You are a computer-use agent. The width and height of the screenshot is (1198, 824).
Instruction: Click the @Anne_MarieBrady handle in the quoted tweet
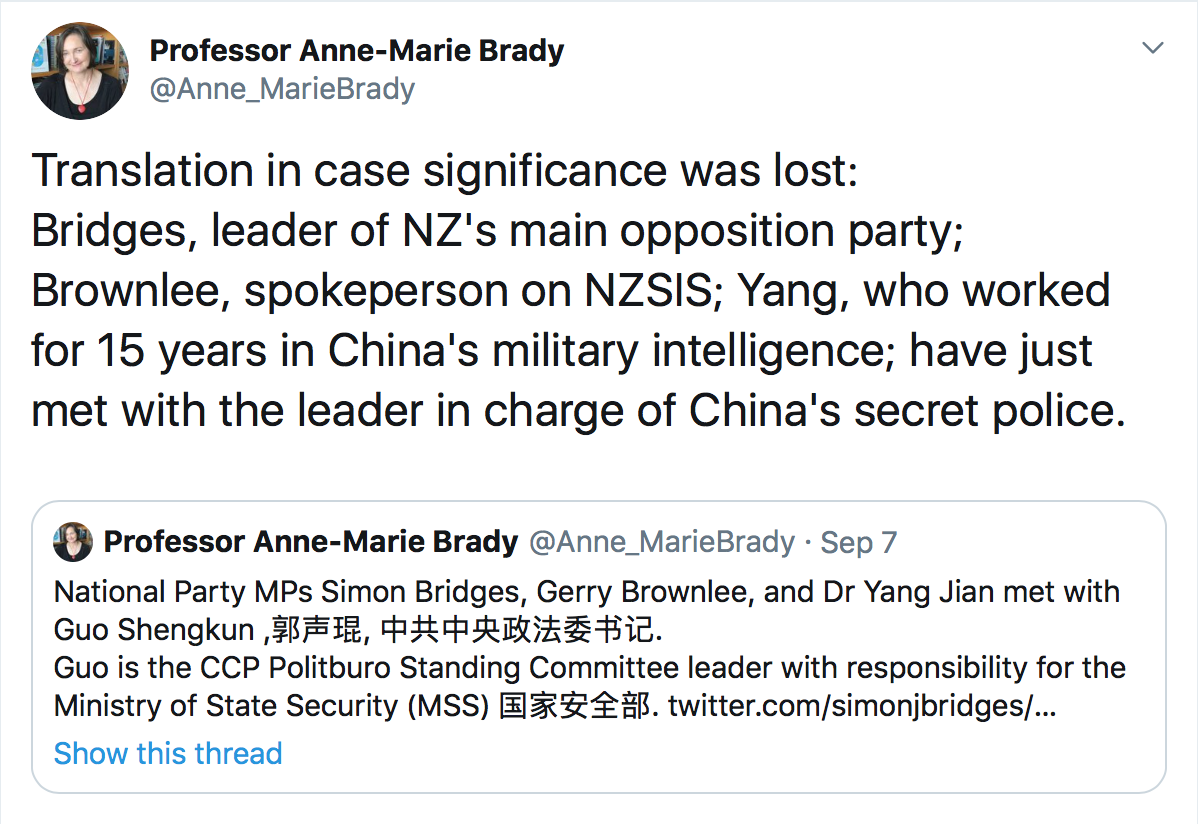click(x=661, y=542)
